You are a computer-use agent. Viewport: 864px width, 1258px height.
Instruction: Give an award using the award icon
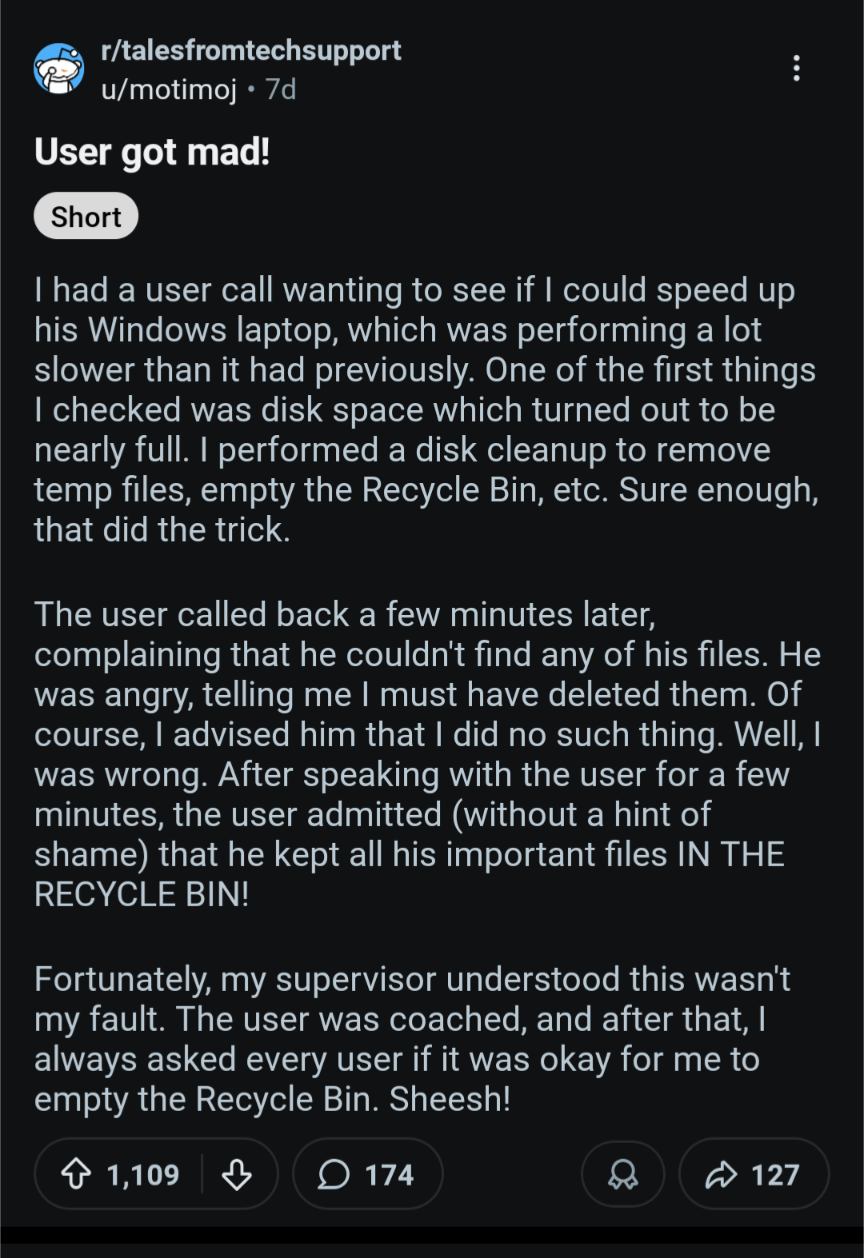(x=624, y=1174)
